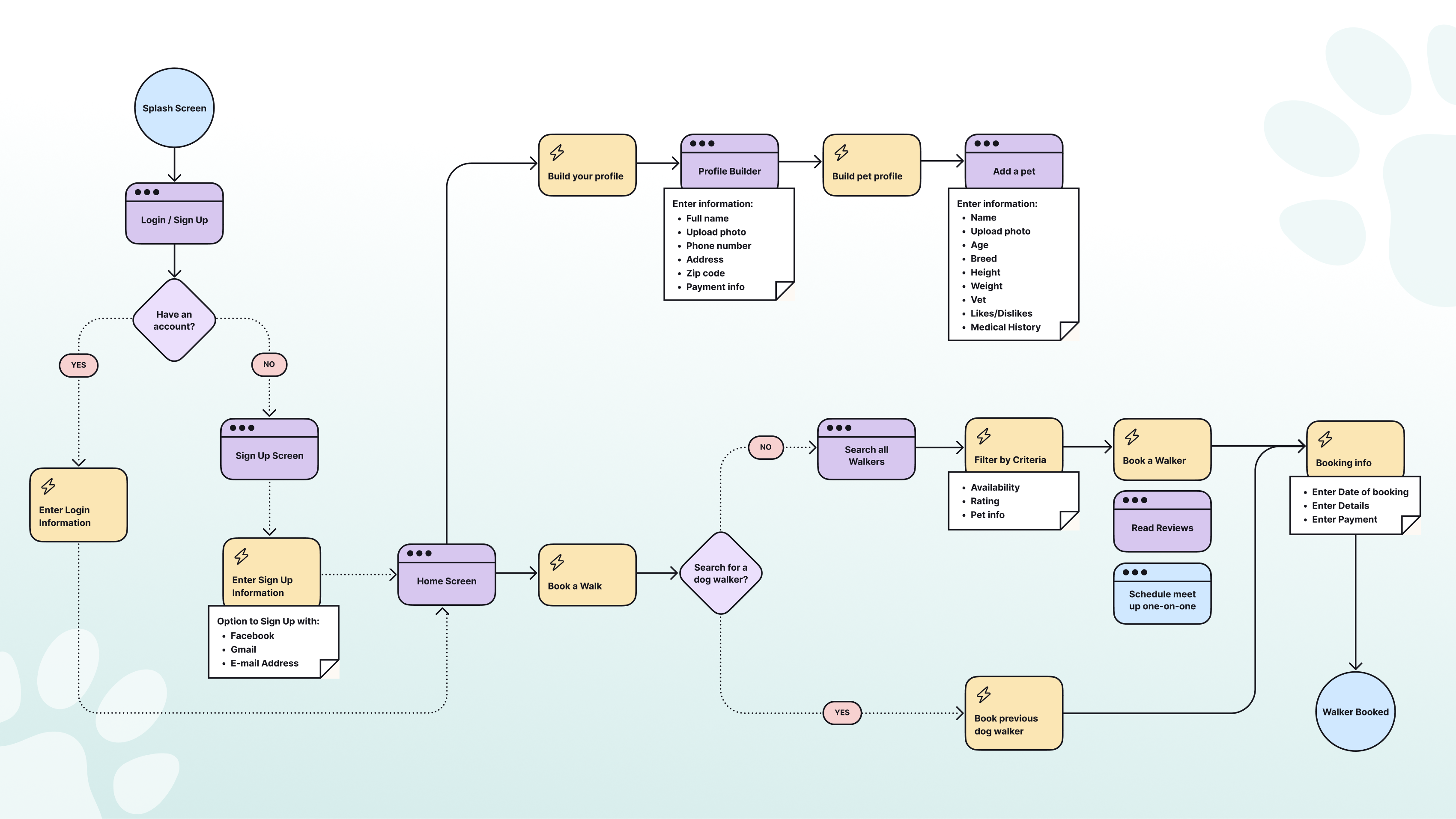Click lightning icon in Enter Sign Up Information
Screen dimensions: 1456x819
point(242,556)
